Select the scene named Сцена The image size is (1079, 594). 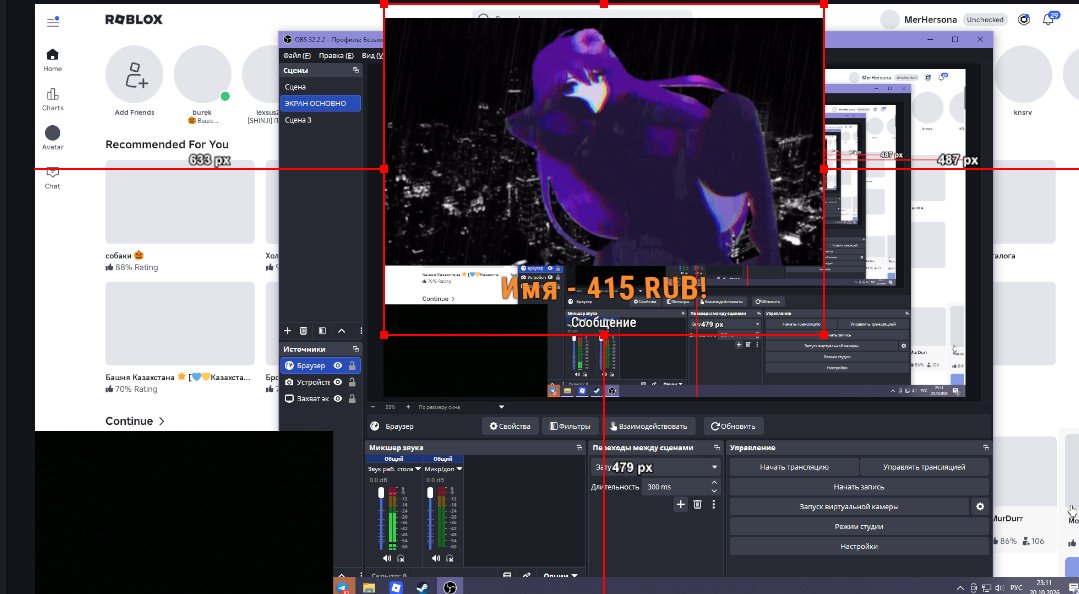pyautogui.click(x=321, y=87)
